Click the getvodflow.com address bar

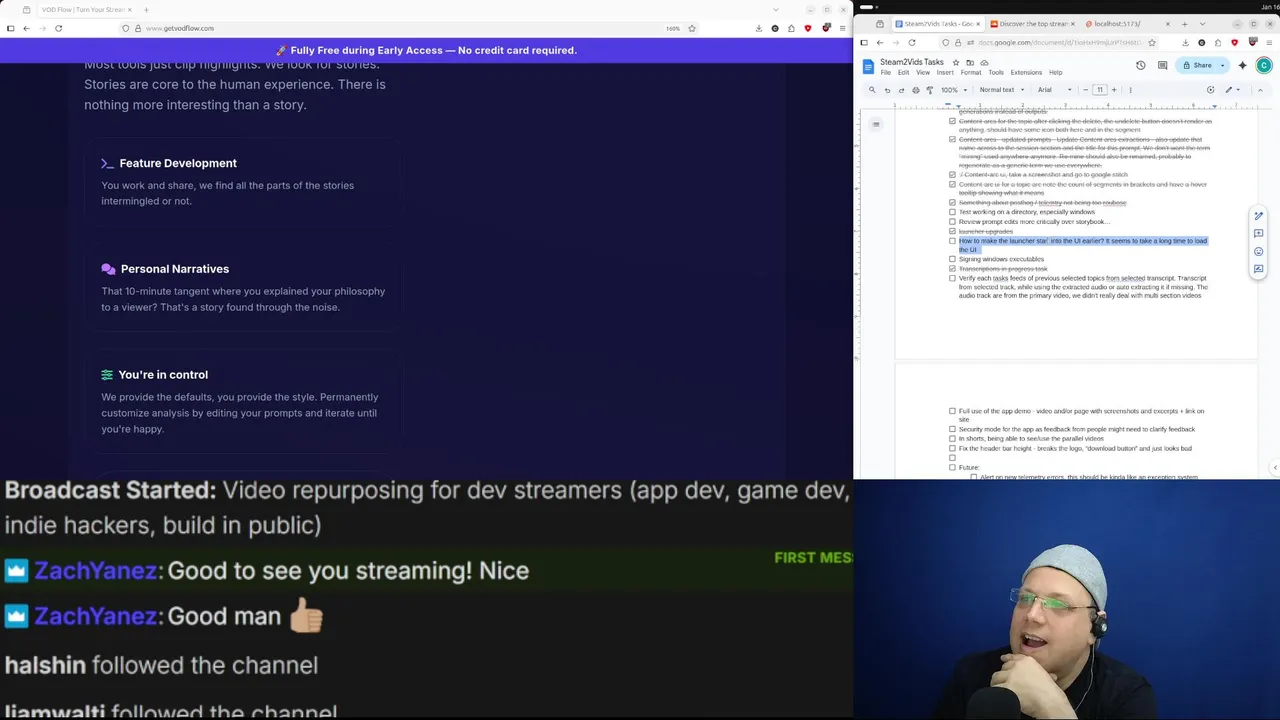410,28
